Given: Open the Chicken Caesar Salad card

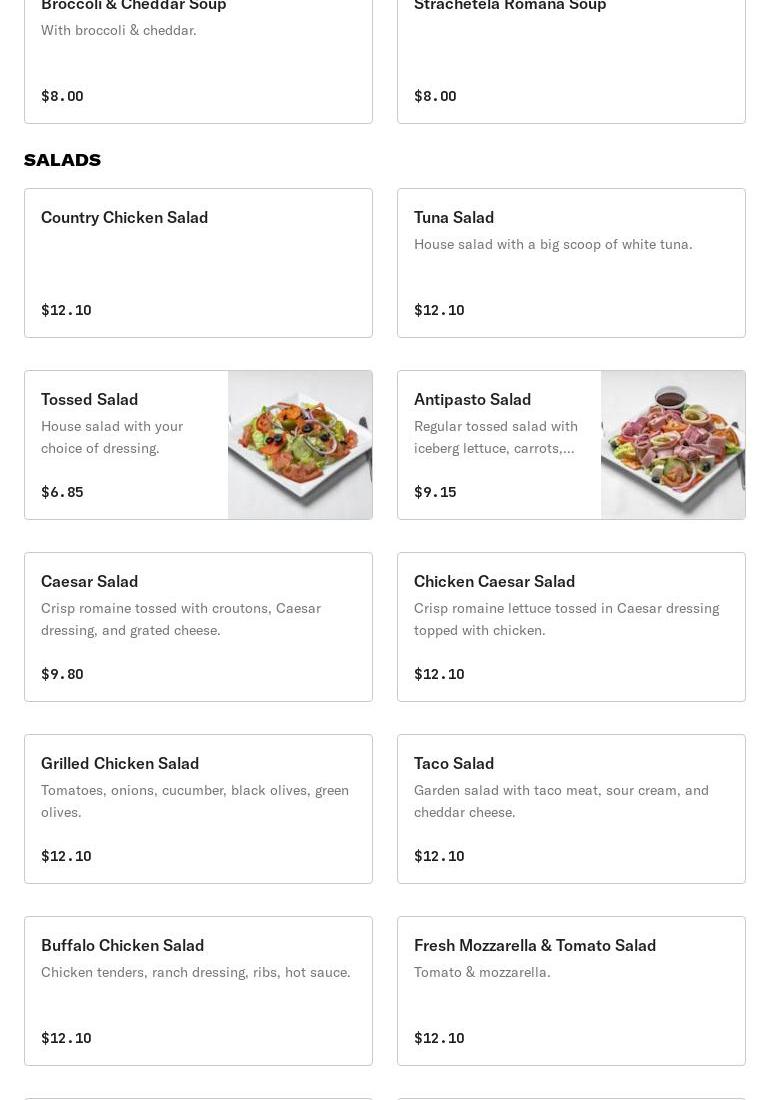Looking at the screenshot, I should [571, 626].
